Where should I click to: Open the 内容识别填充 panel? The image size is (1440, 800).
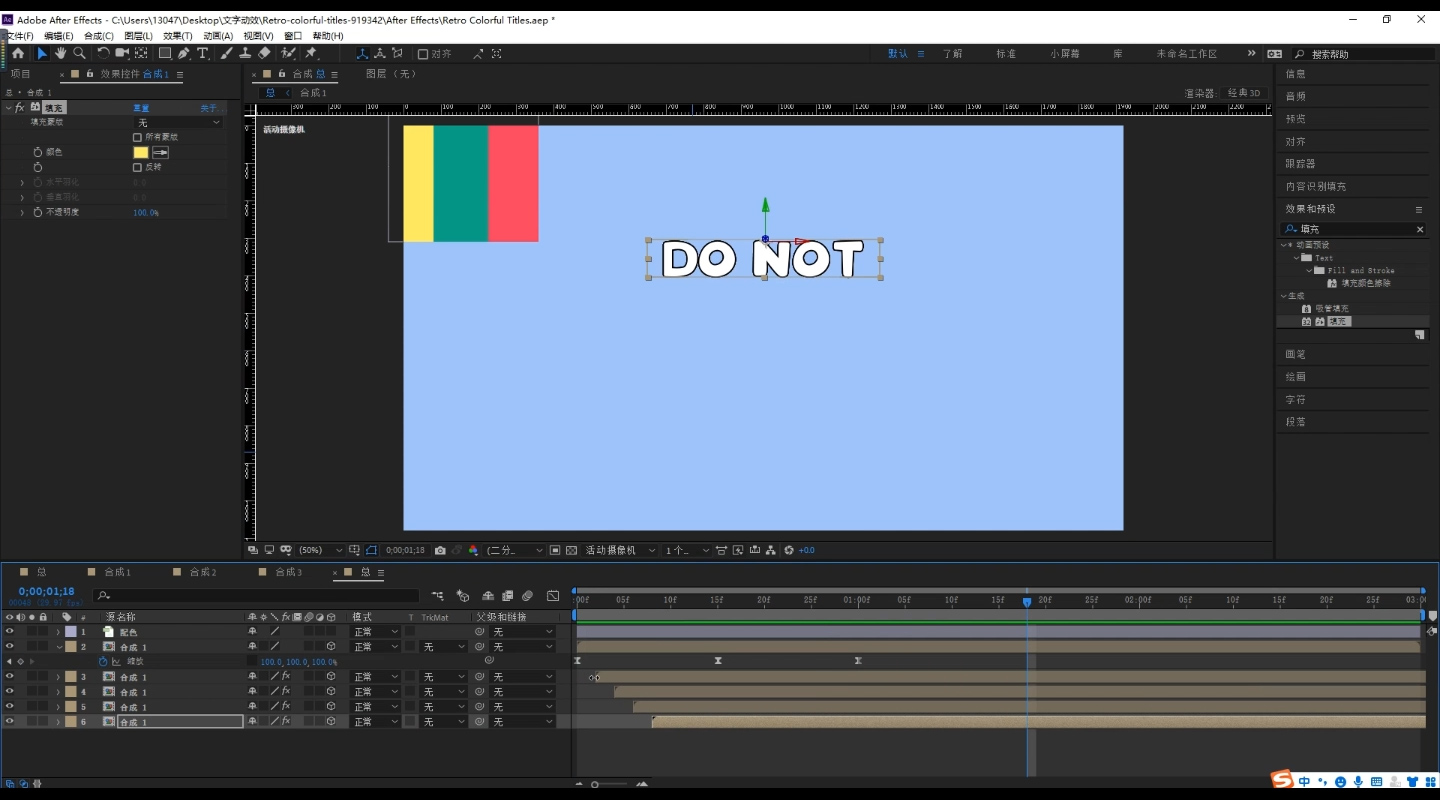(1315, 186)
